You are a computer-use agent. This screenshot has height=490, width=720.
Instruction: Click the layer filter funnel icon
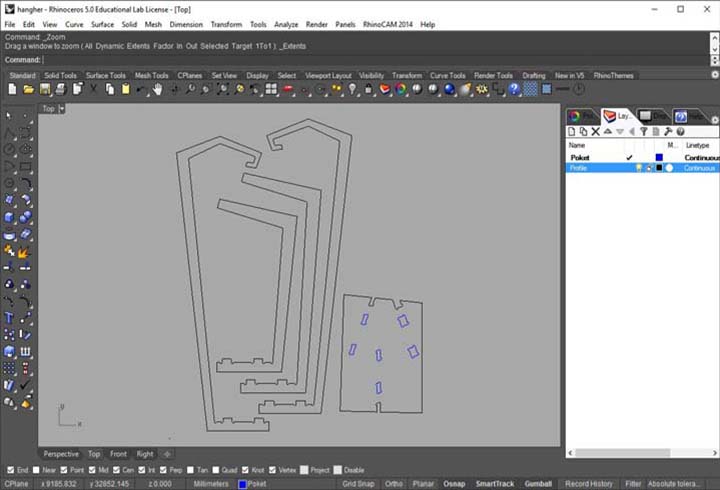point(644,132)
